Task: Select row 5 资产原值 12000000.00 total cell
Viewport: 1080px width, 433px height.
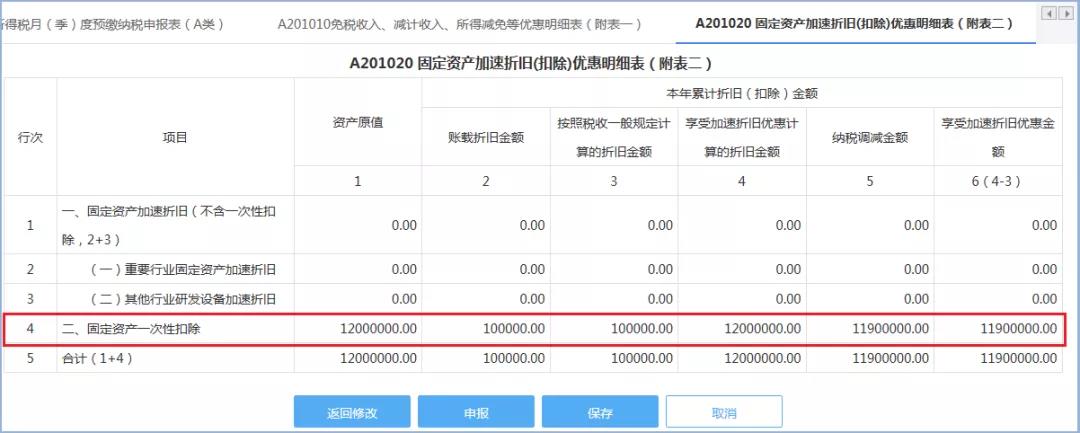Action: coord(358,358)
